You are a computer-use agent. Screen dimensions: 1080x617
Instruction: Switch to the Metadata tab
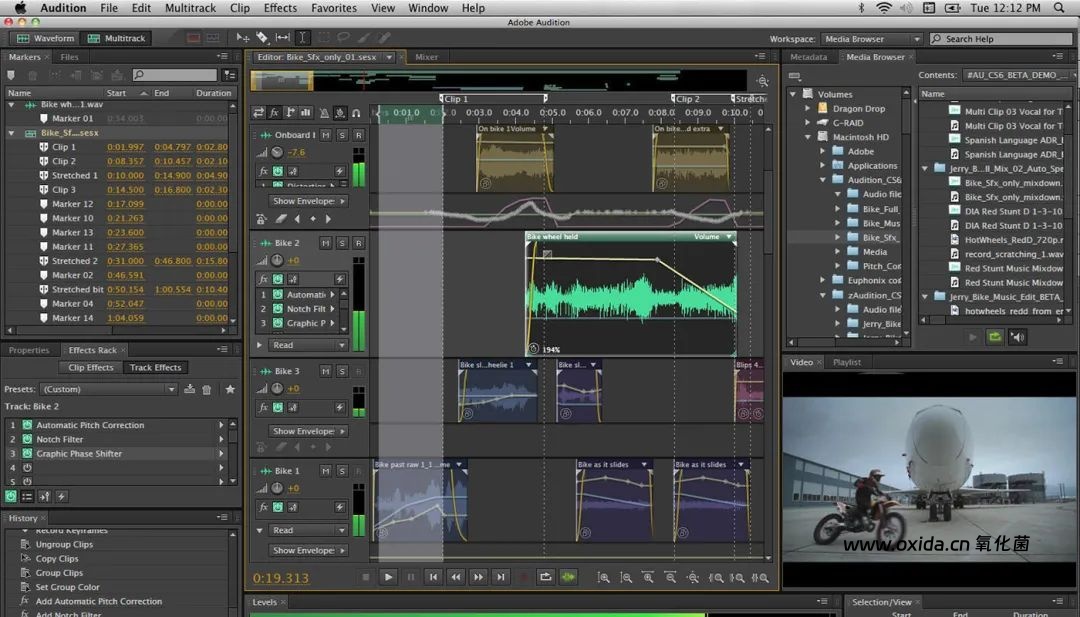[x=809, y=57]
